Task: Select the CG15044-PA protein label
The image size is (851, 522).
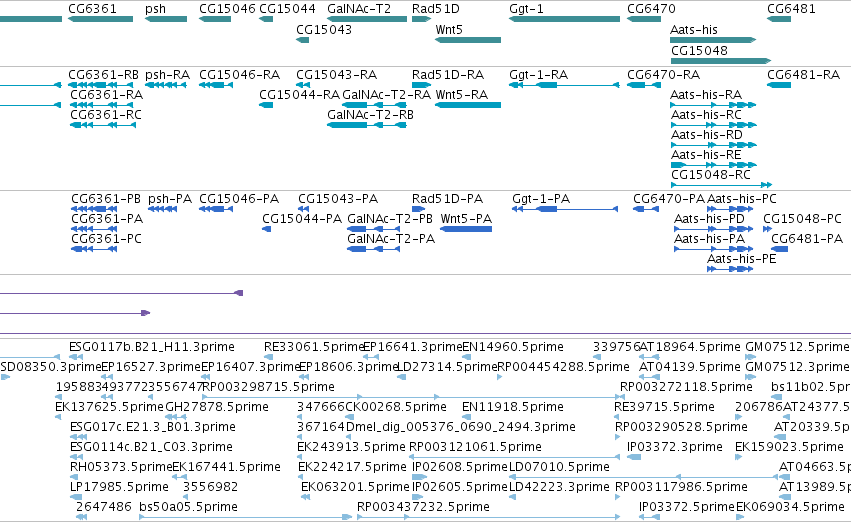Action: (302, 219)
